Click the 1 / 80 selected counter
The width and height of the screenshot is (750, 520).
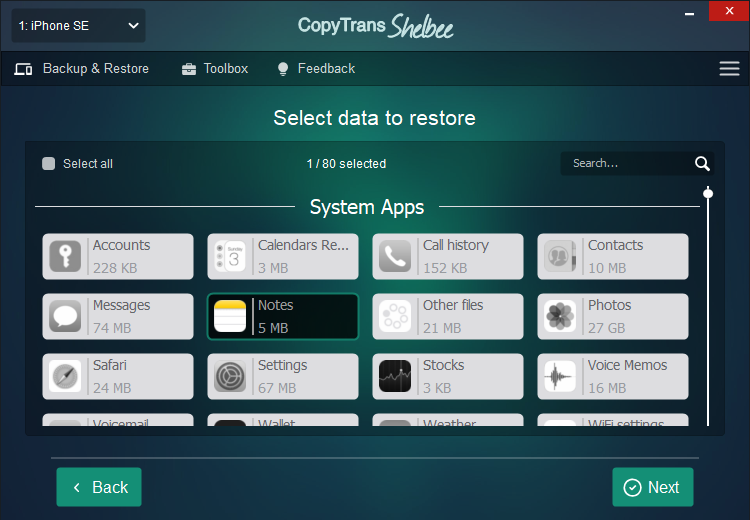(x=346, y=164)
